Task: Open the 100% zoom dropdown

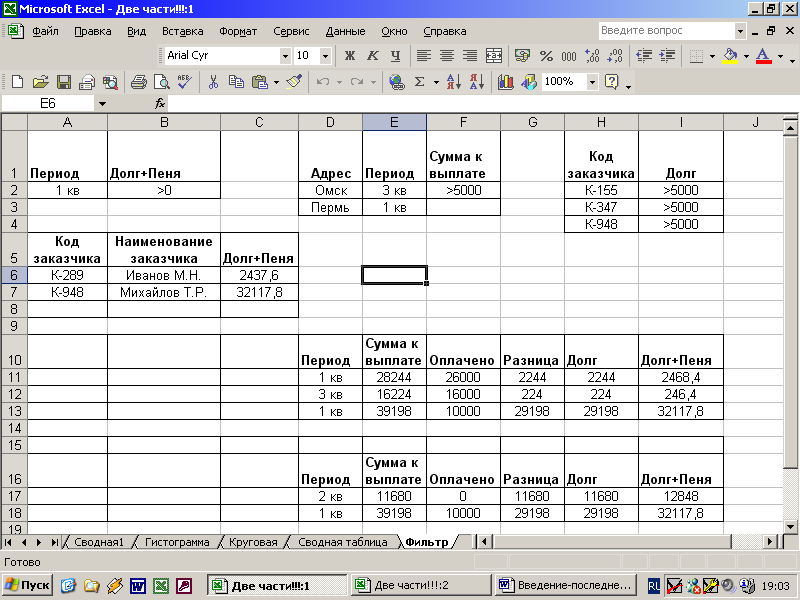Action: pos(592,82)
